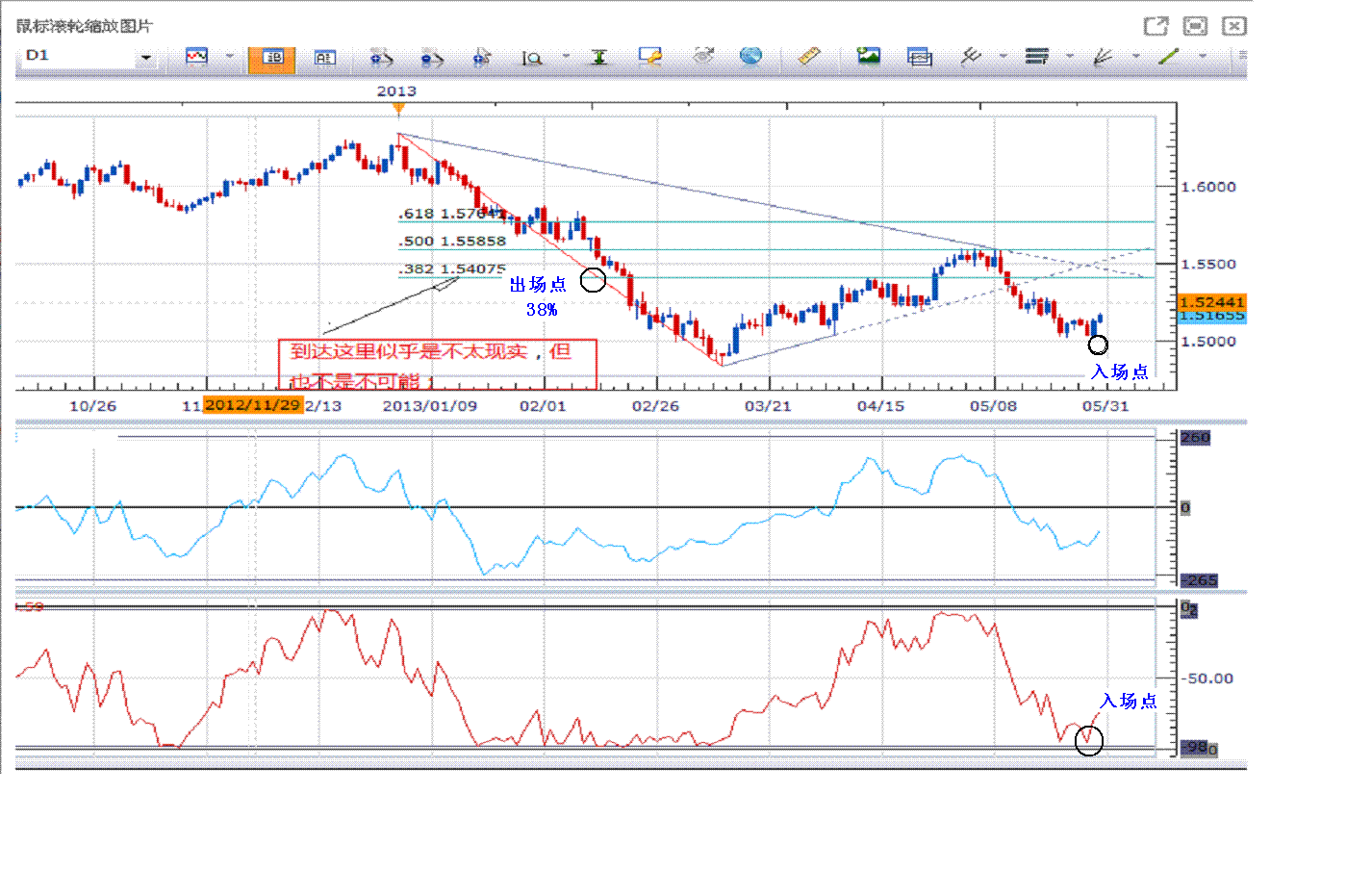Click the 10/26 date axis label
Viewport: 1372px width, 870px height.
pyautogui.click(x=92, y=406)
